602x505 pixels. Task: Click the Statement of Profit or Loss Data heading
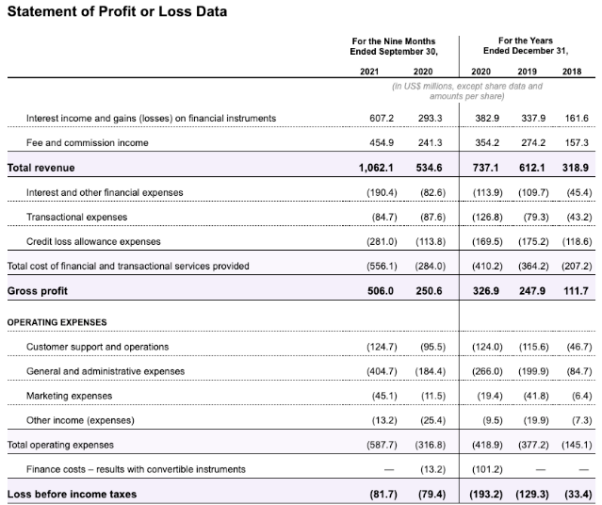(x=117, y=12)
